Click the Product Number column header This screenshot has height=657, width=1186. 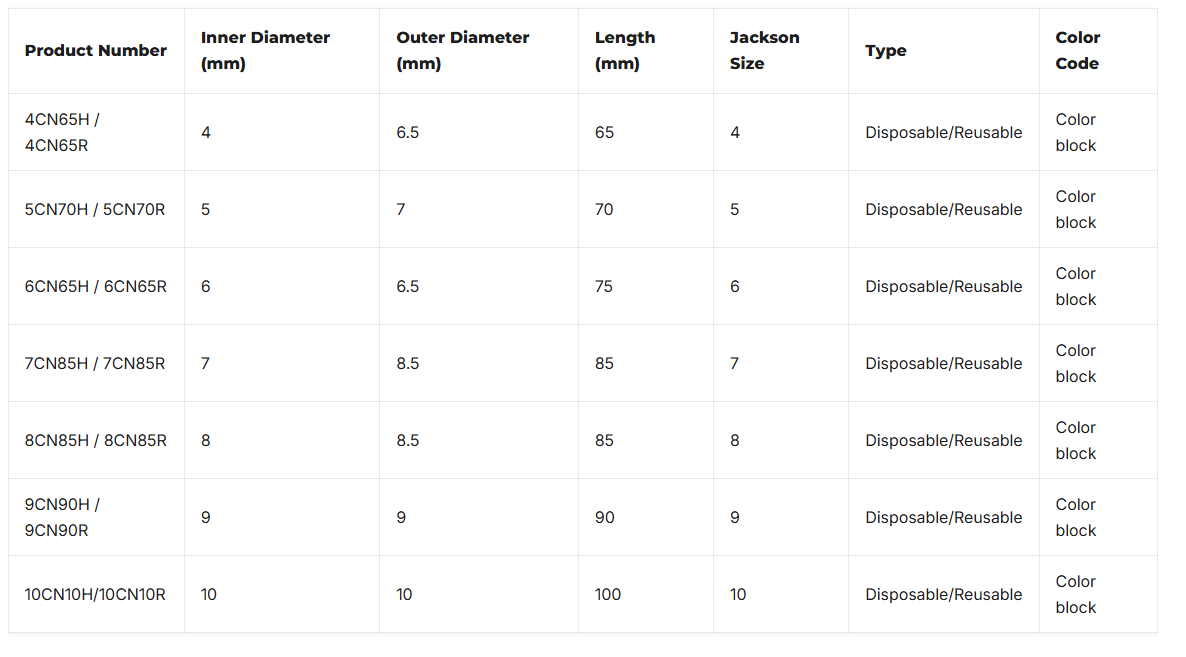point(96,51)
